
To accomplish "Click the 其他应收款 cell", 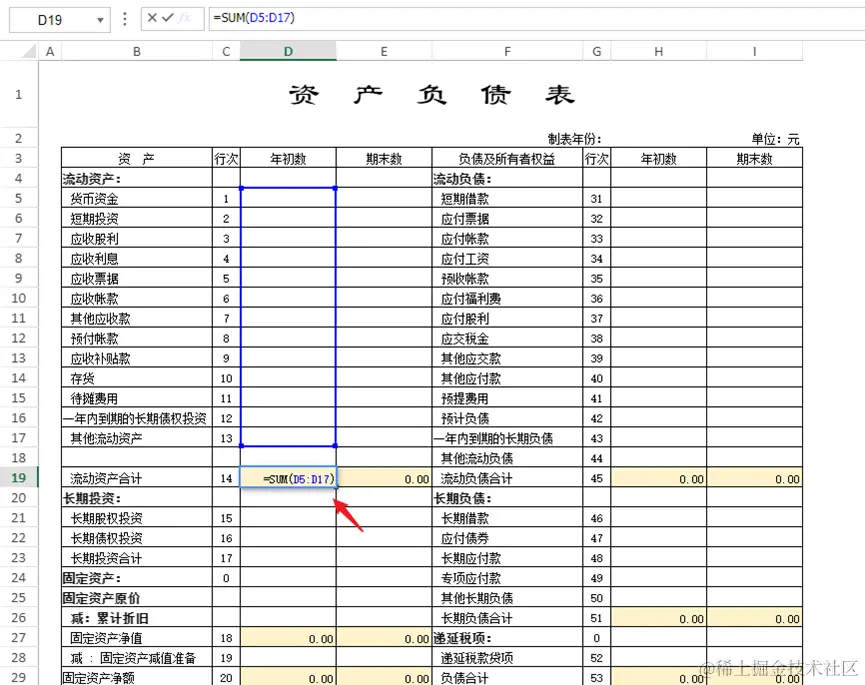I will click(137, 318).
